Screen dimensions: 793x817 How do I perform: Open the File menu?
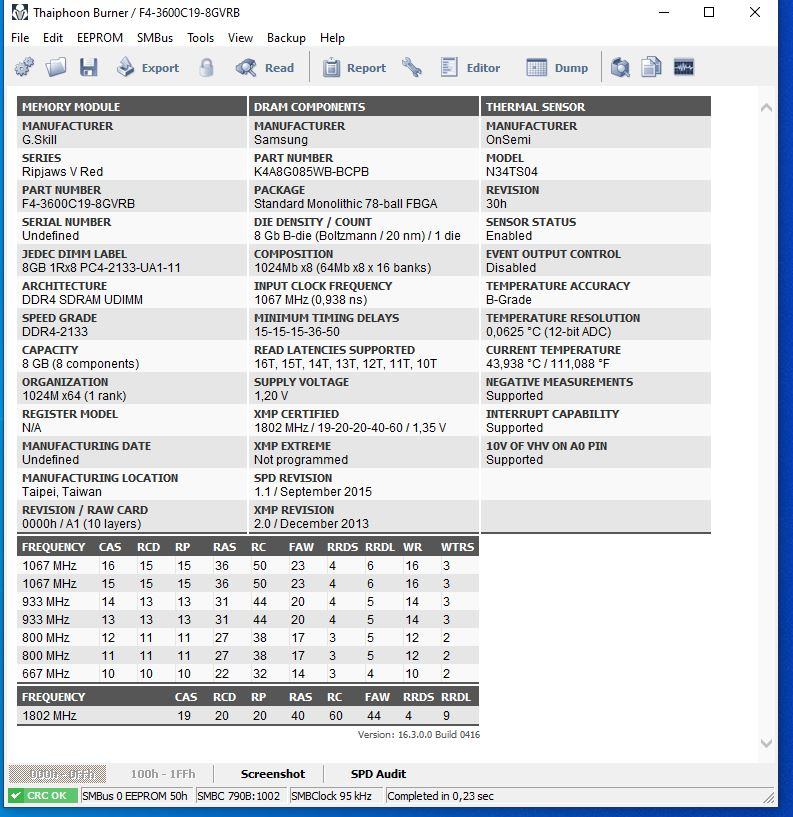tap(20, 38)
